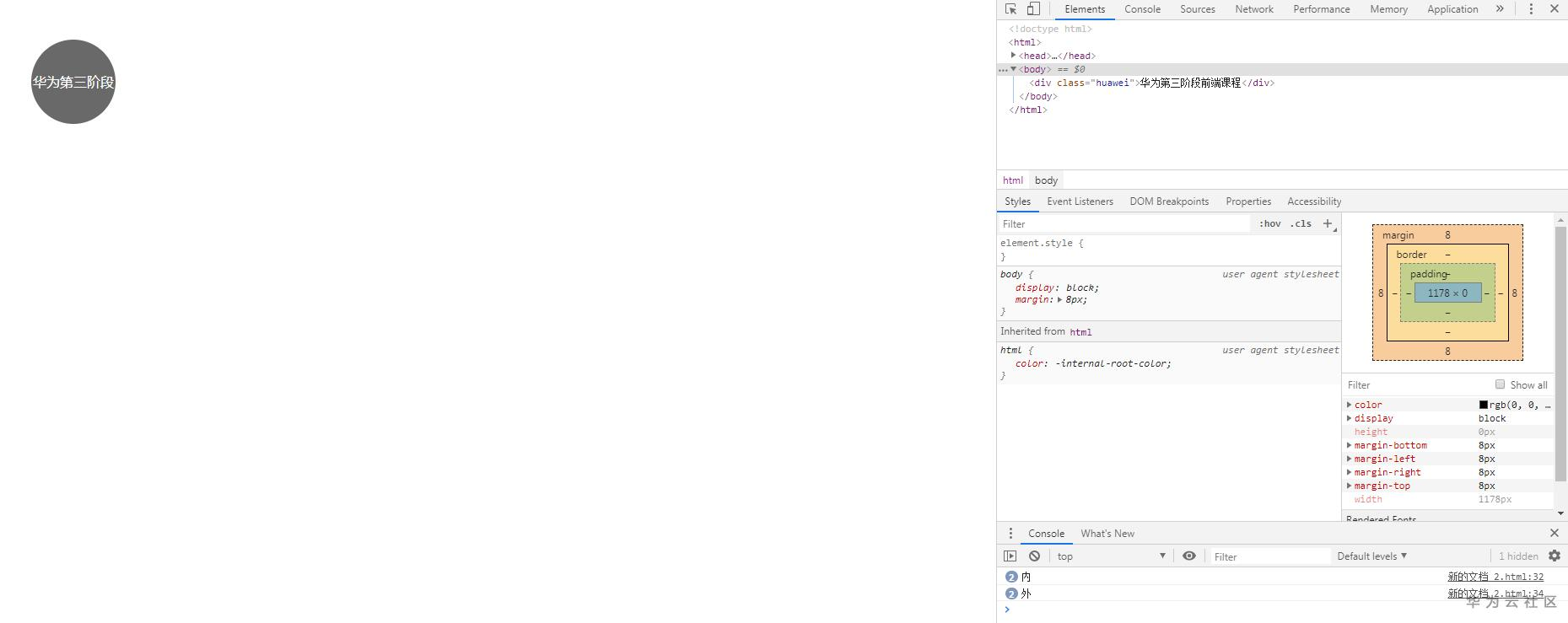Add a new style rule plus icon

pyautogui.click(x=1328, y=223)
